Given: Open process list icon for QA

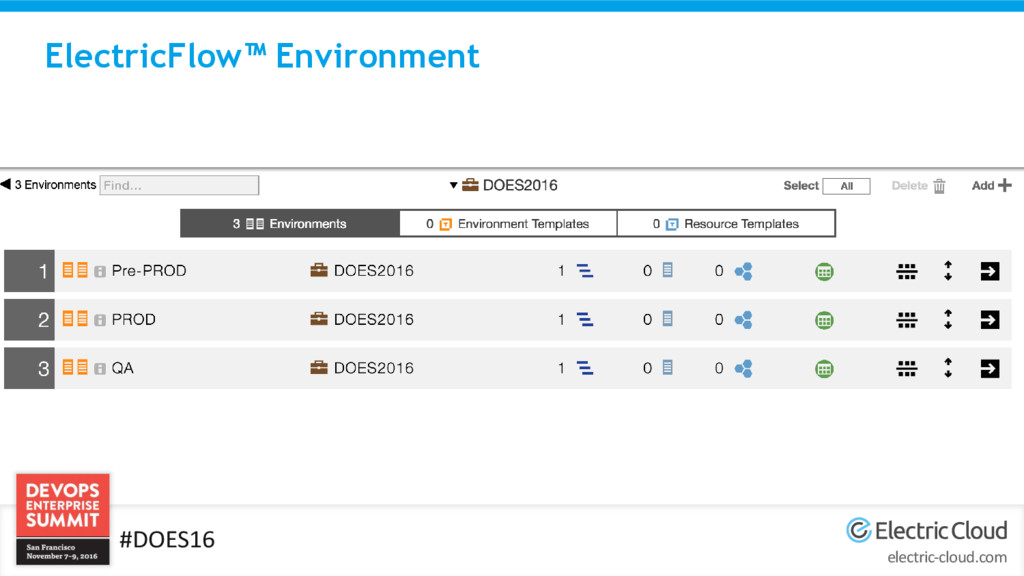Looking at the screenshot, I should point(584,368).
